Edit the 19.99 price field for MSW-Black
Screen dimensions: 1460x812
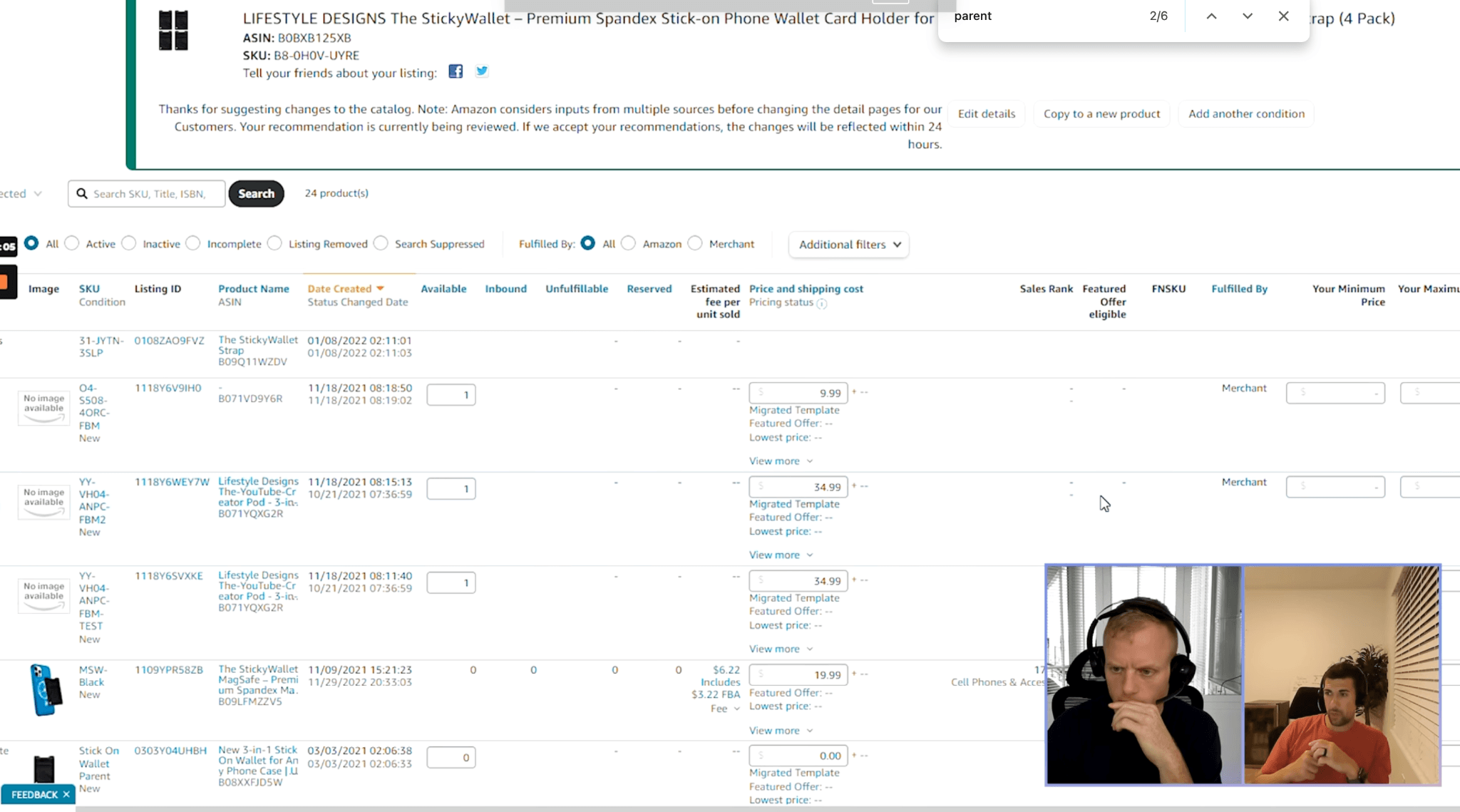point(798,674)
